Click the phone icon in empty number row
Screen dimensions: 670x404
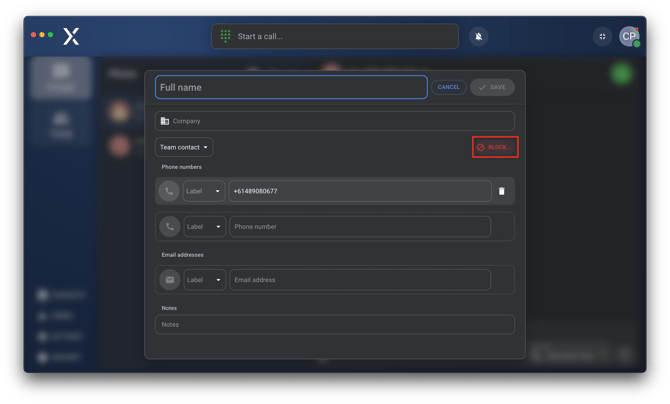point(169,226)
